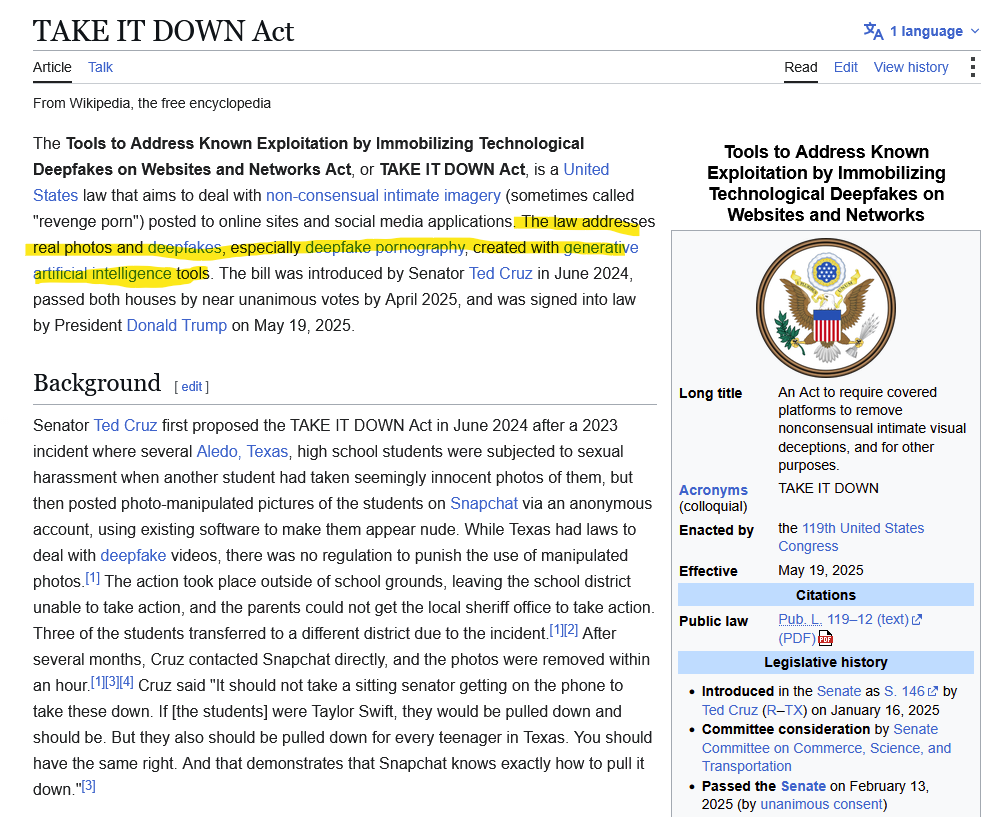The image size is (989, 817).
Task: Click the PDF file icon
Action: click(825, 638)
